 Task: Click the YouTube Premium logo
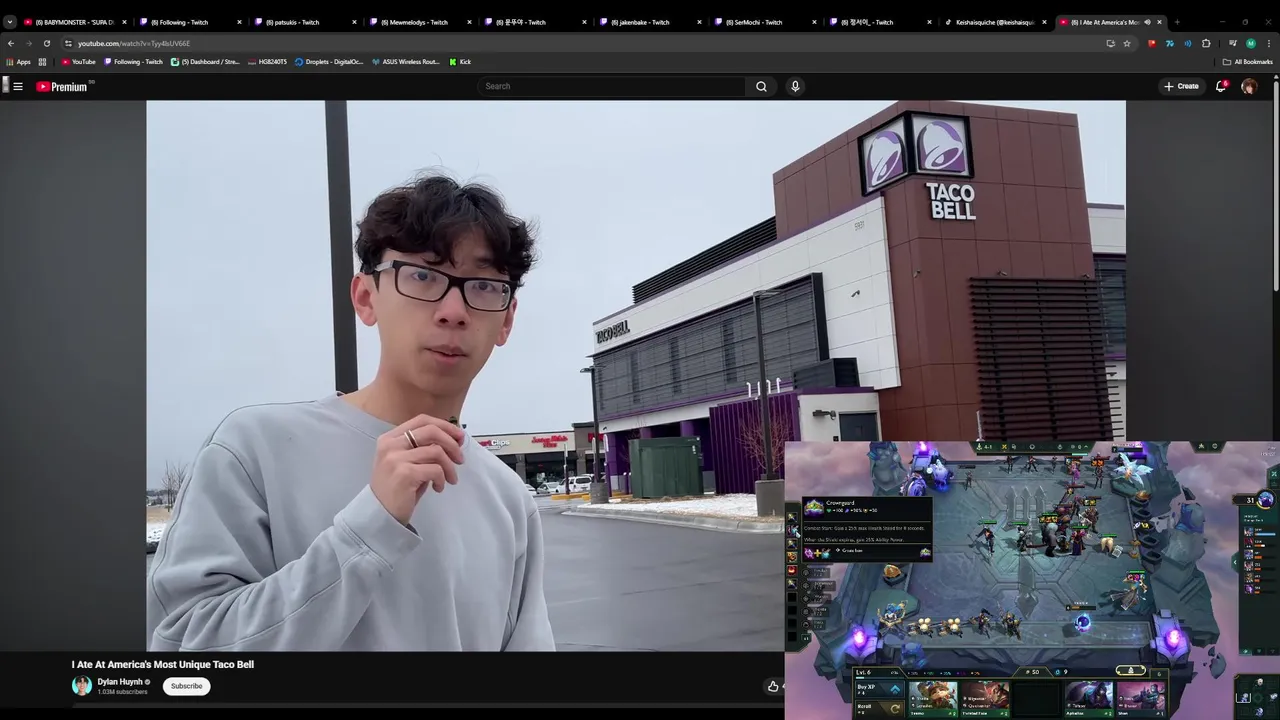point(63,86)
